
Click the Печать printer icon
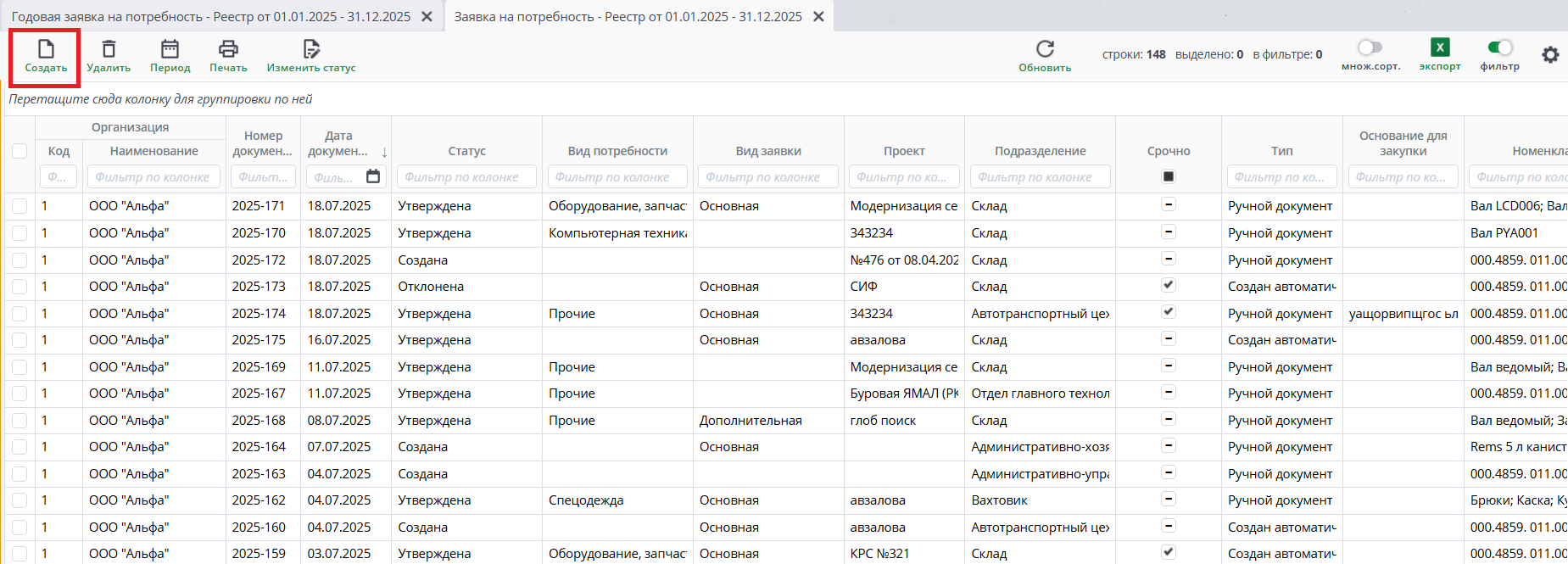pos(228,50)
